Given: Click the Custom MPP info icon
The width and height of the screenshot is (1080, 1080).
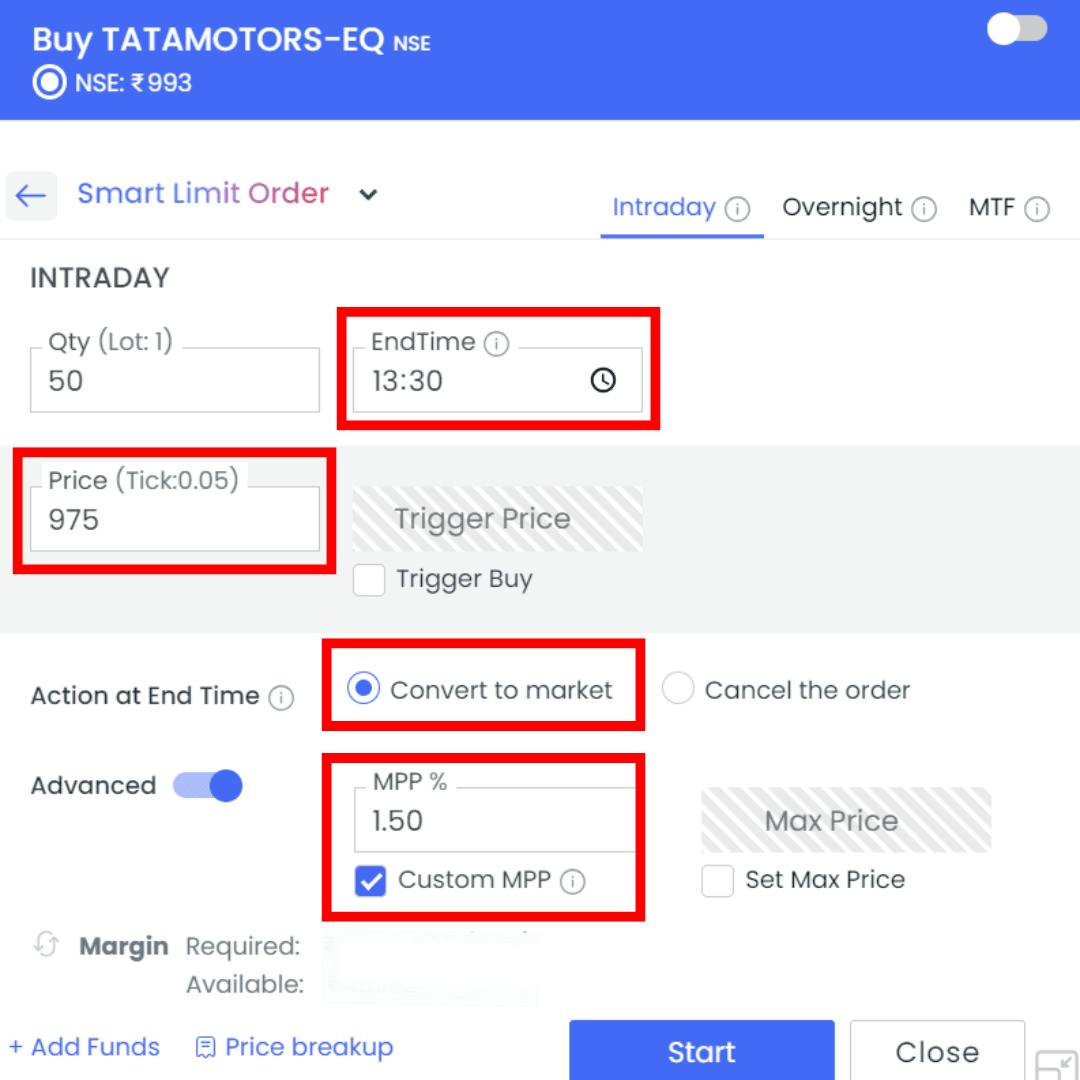Looking at the screenshot, I should (x=572, y=881).
